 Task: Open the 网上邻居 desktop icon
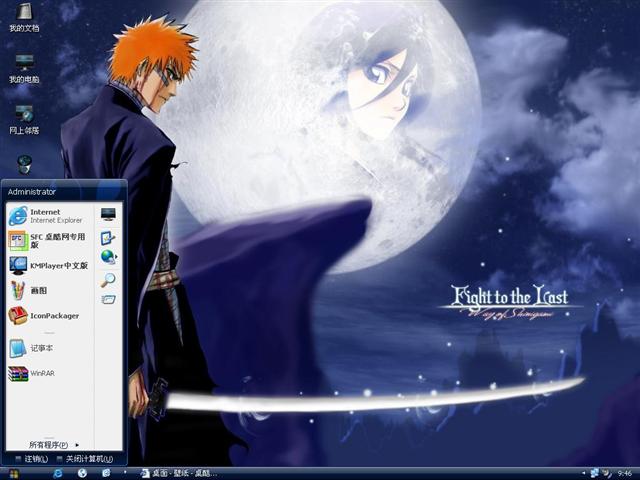click(x=24, y=119)
